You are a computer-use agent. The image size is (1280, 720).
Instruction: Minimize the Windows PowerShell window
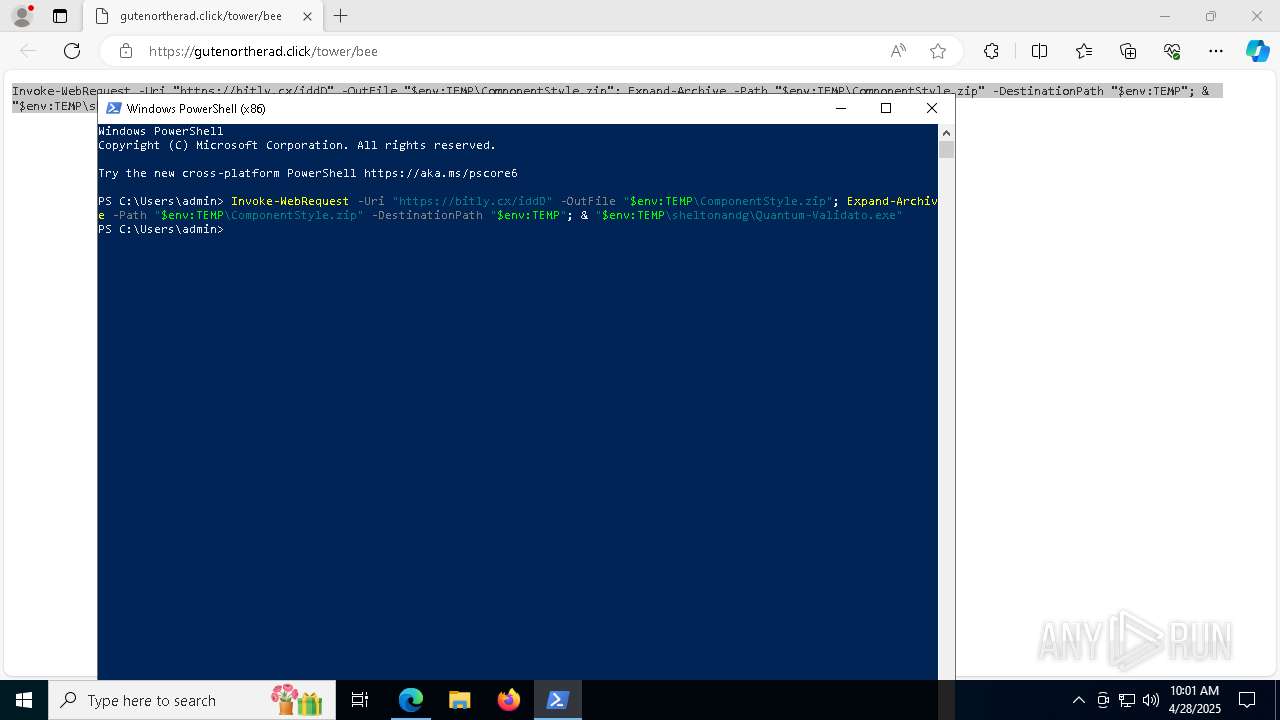click(840, 108)
